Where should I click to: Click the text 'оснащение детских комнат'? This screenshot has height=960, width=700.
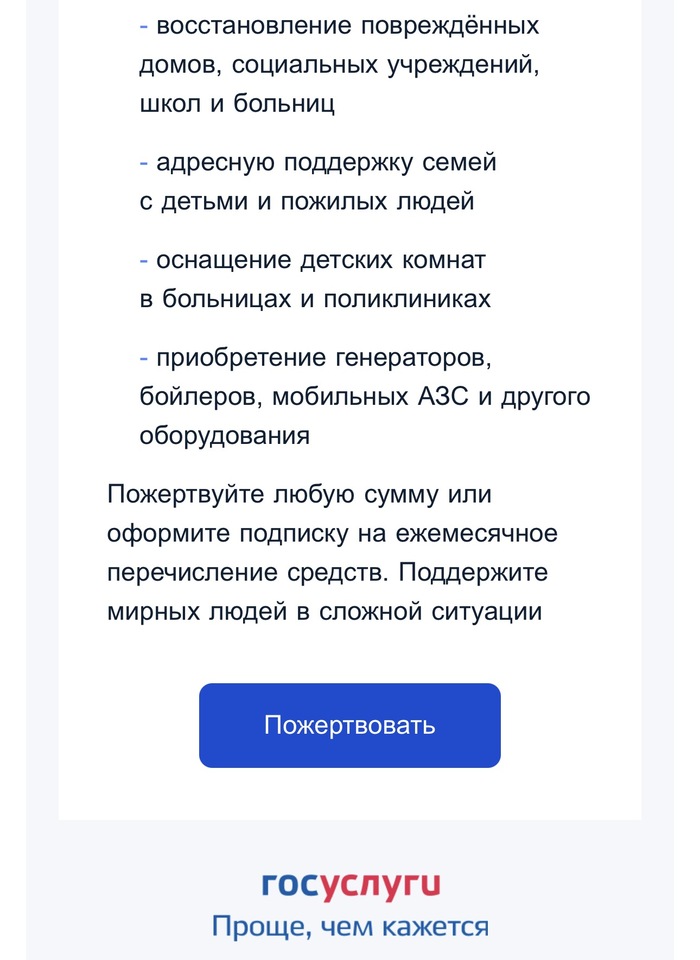point(321,261)
